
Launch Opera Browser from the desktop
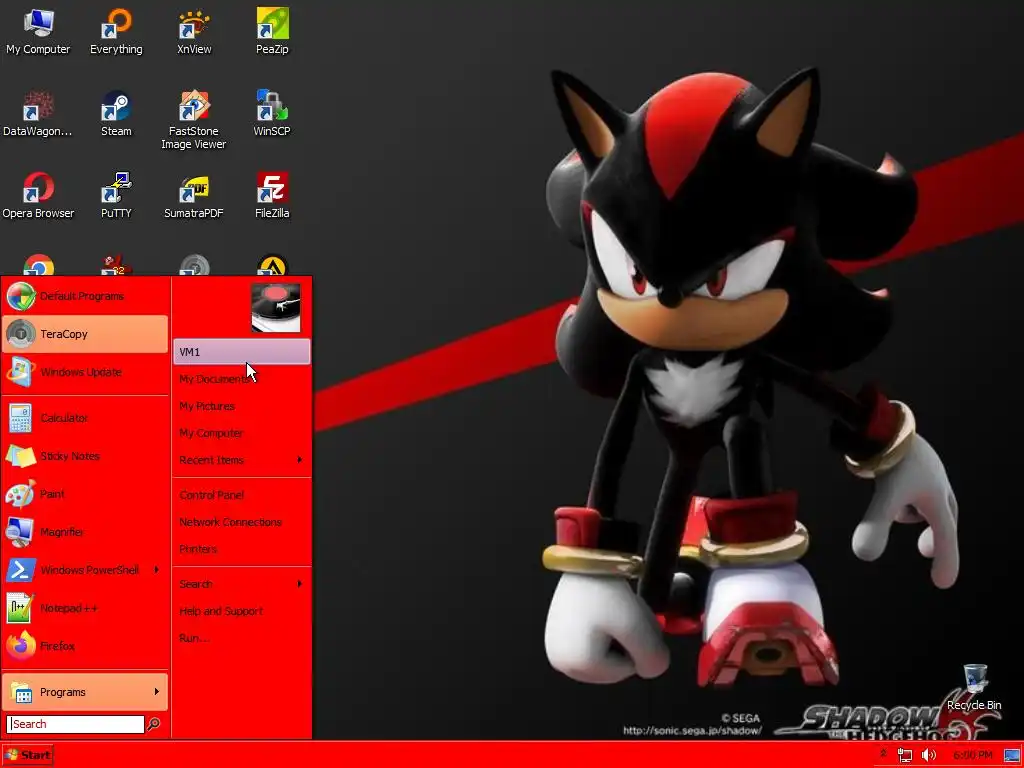(38, 195)
